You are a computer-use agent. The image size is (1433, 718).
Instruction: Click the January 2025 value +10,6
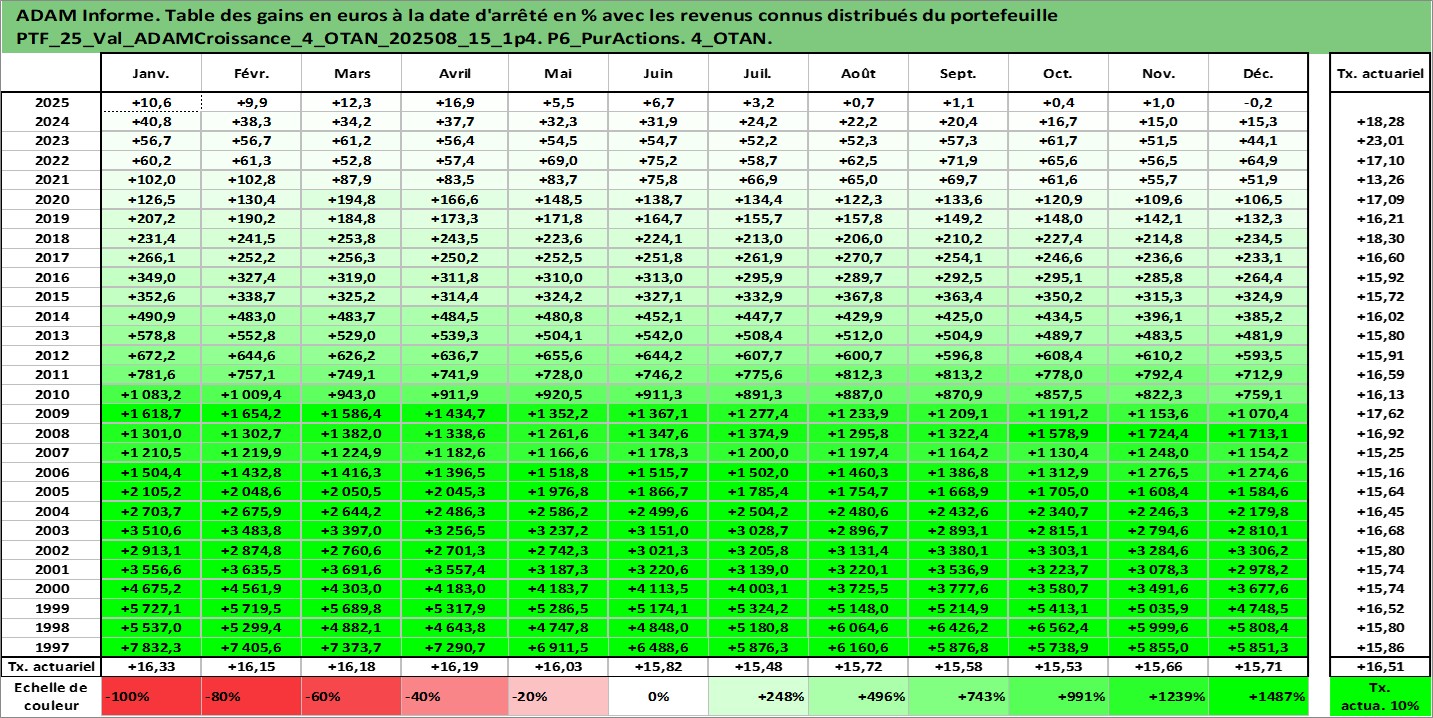click(152, 102)
